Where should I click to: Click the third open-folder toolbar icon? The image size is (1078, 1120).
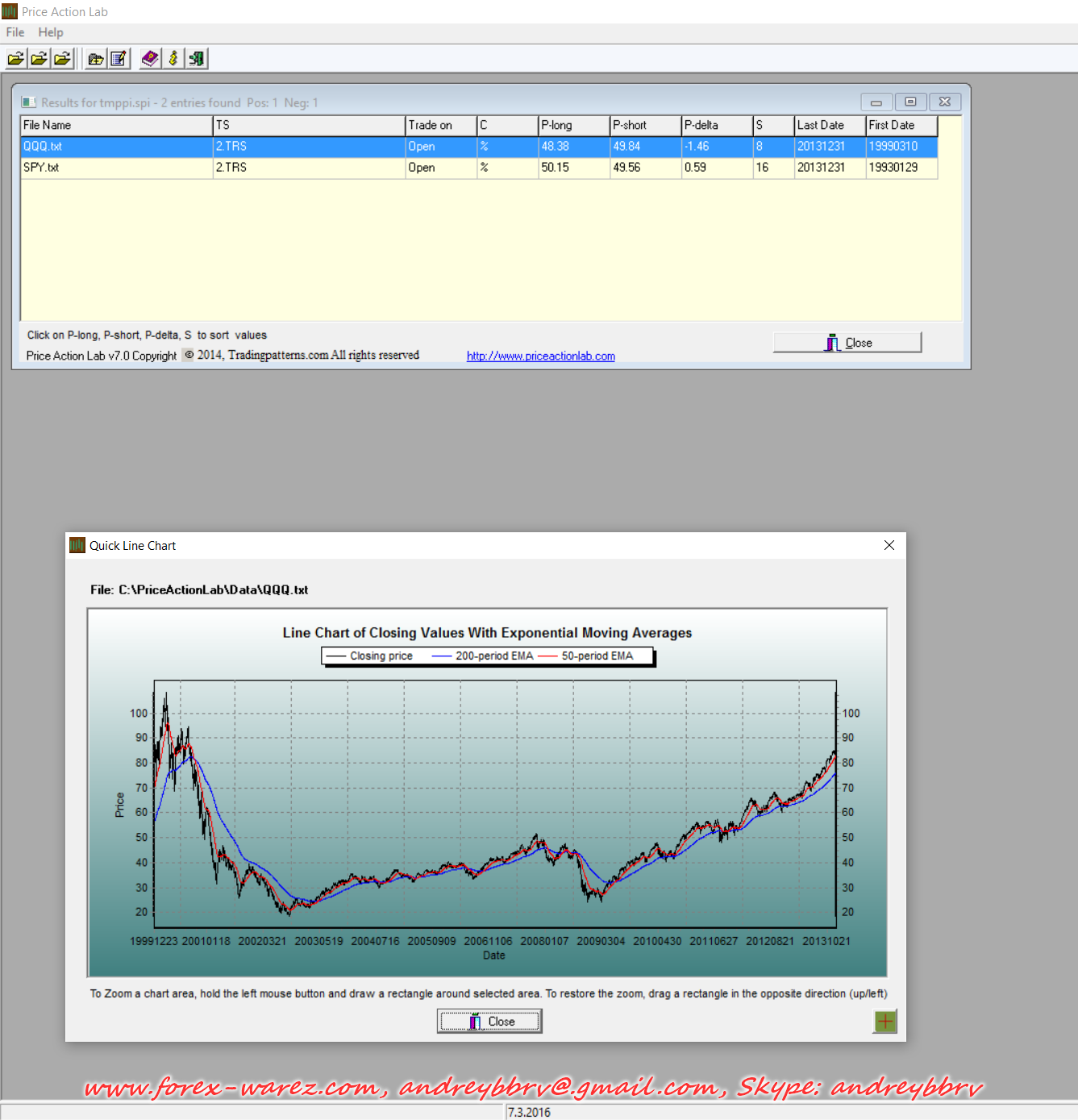(x=62, y=59)
